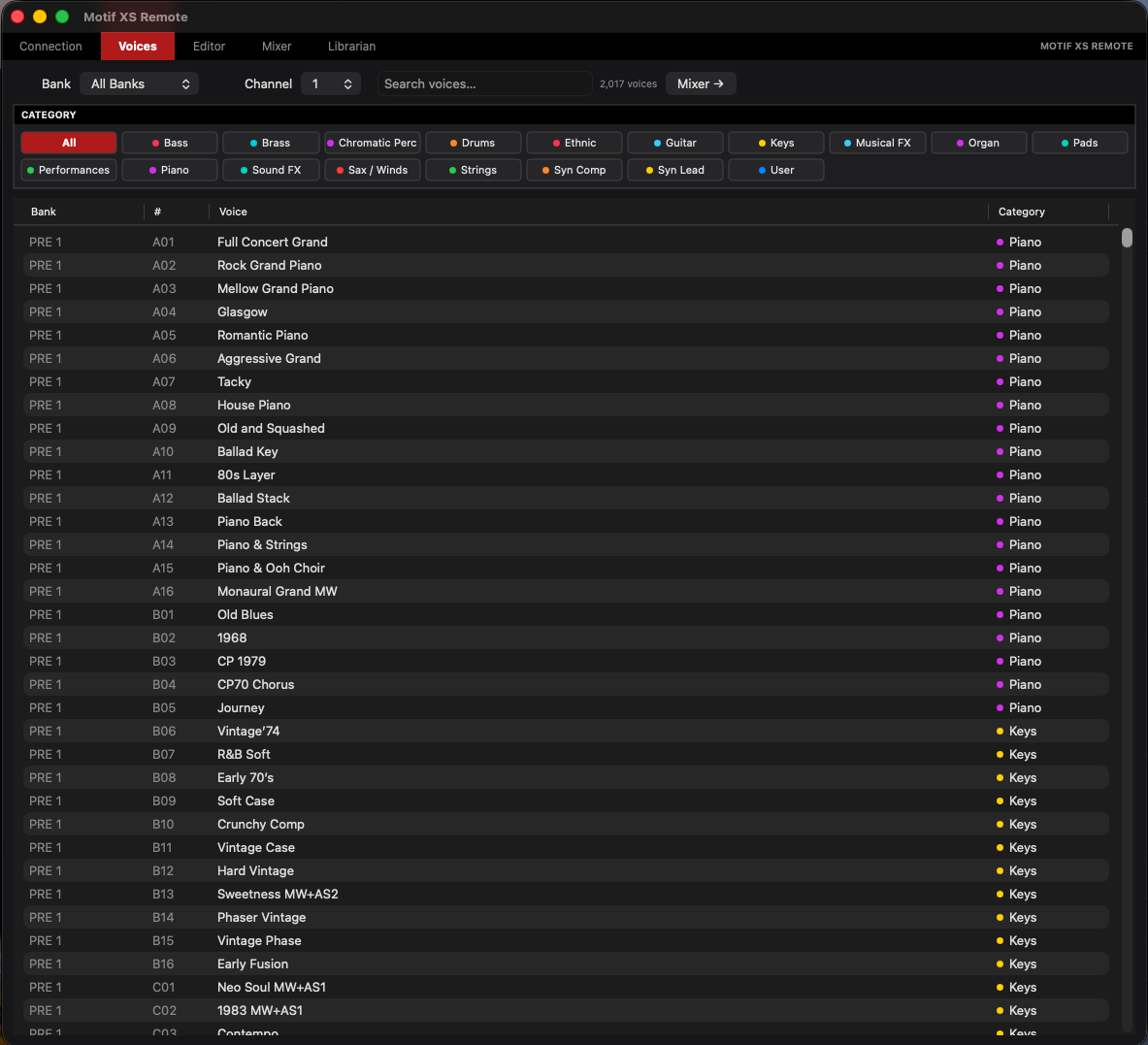The height and width of the screenshot is (1045, 1148).
Task: Select the Ballad Key voice
Action: pyautogui.click(x=565, y=452)
